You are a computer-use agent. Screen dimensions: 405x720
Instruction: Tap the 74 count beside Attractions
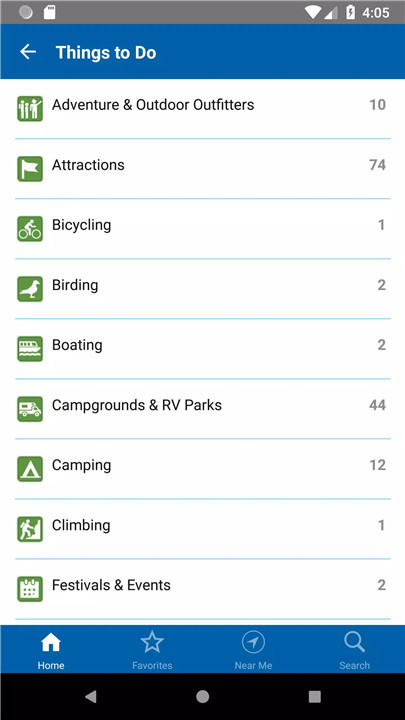377,165
